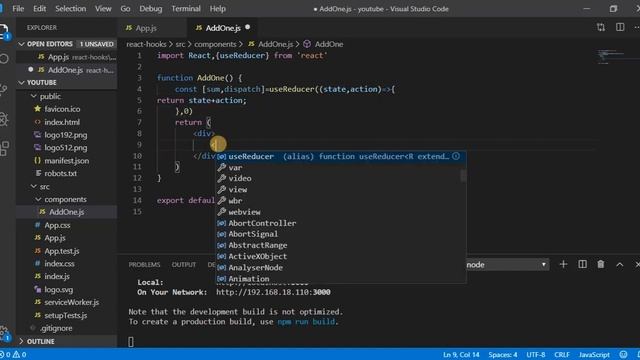Split the terminal panel
The width and height of the screenshot is (640, 360).
pyautogui.click(x=582, y=264)
